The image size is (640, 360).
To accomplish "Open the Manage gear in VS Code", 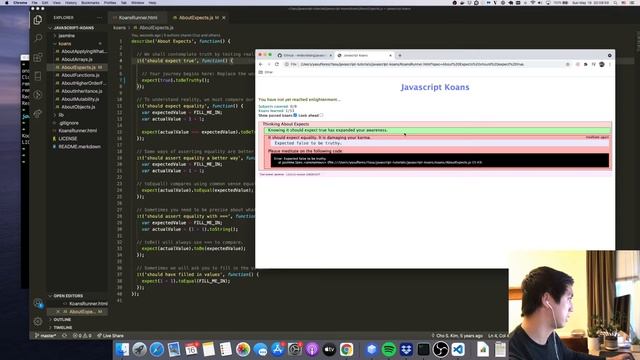I will (x=38, y=322).
